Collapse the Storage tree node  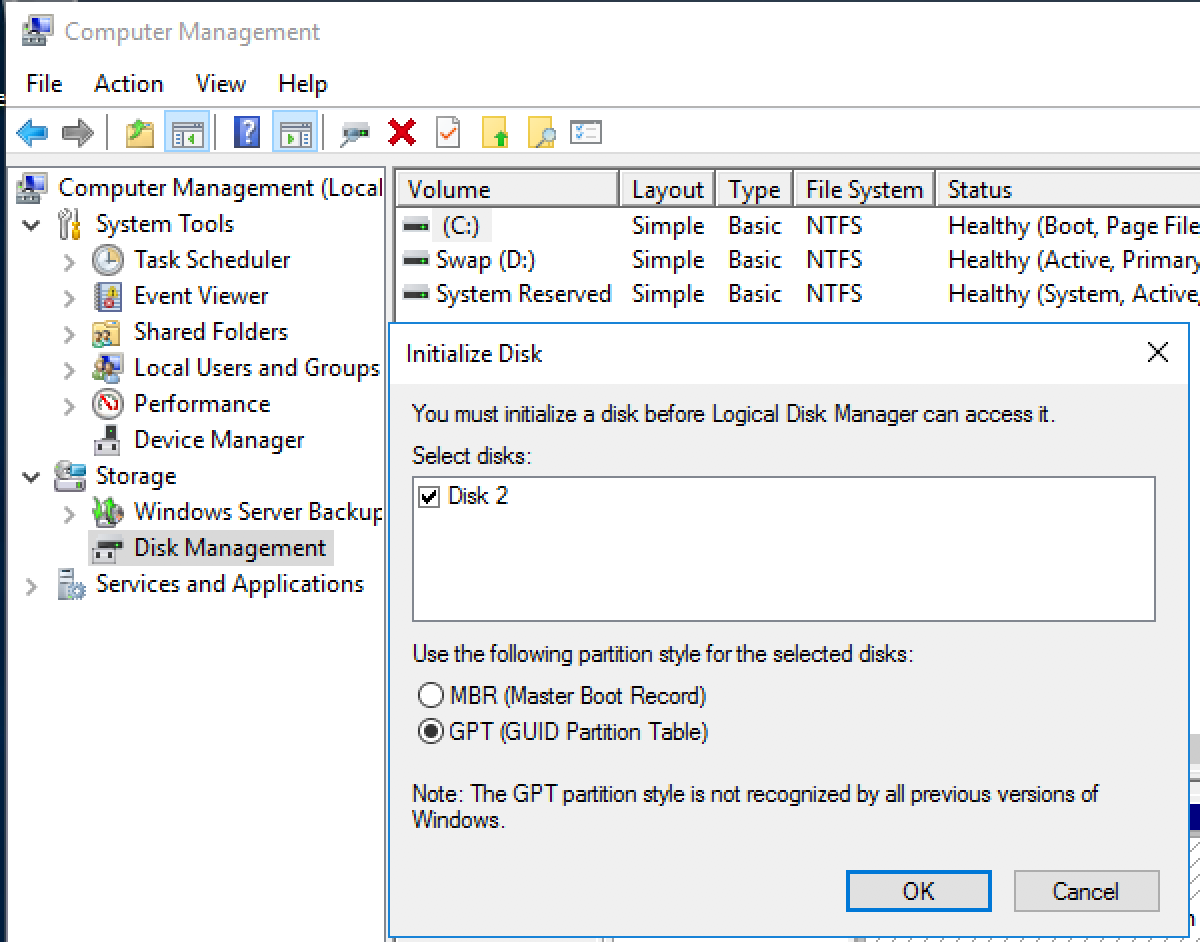click(x=33, y=477)
